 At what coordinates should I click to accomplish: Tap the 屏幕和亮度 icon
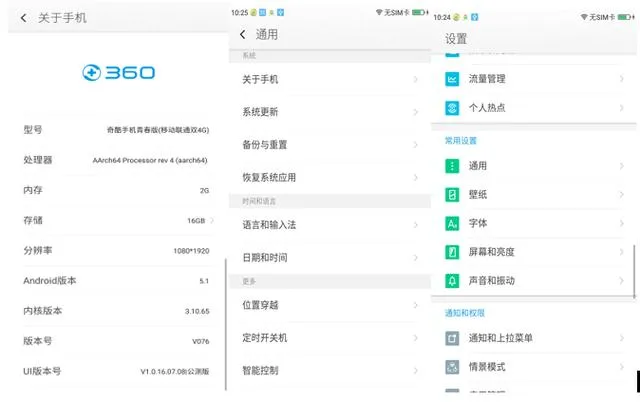pyautogui.click(x=452, y=252)
